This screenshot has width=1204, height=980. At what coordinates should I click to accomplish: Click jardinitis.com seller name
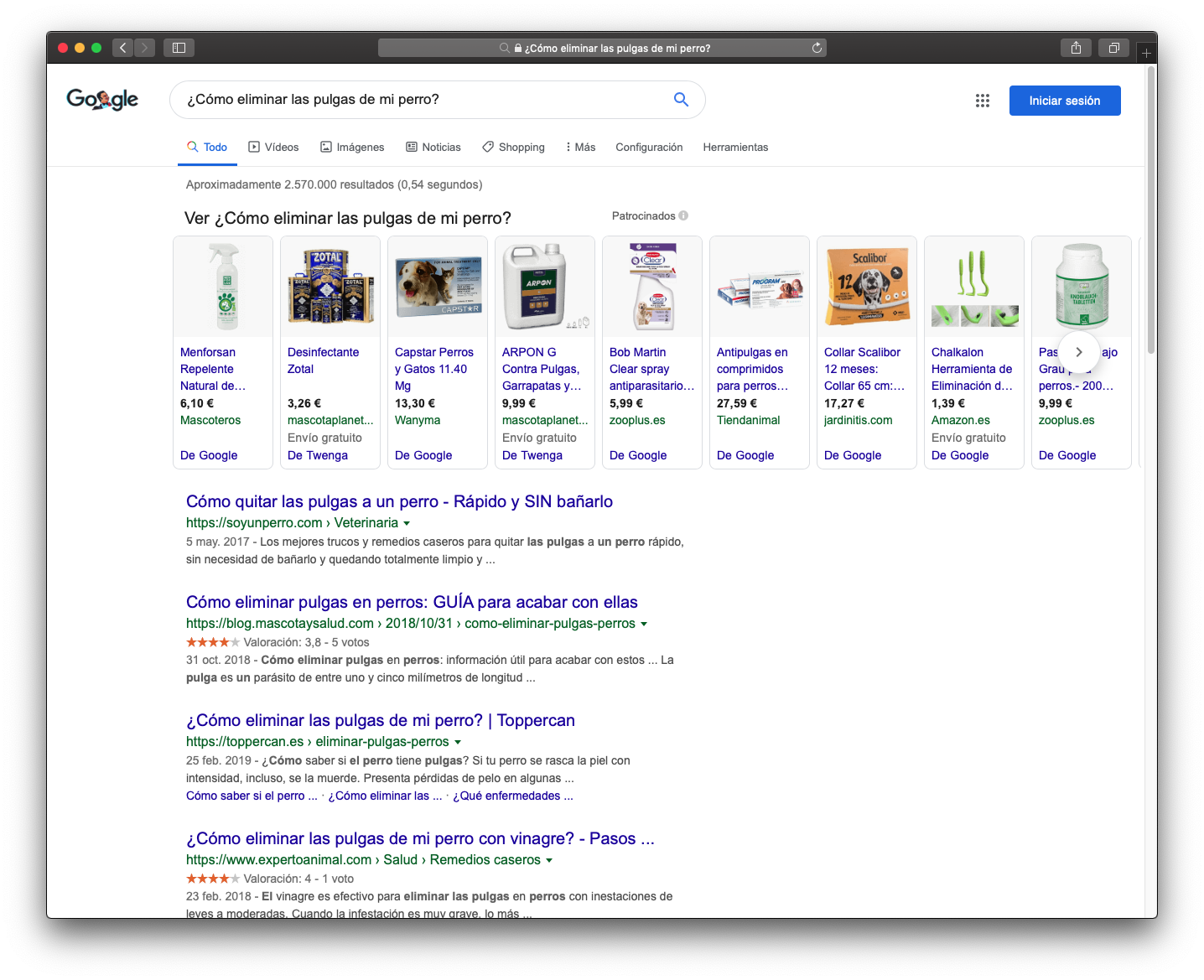click(859, 420)
